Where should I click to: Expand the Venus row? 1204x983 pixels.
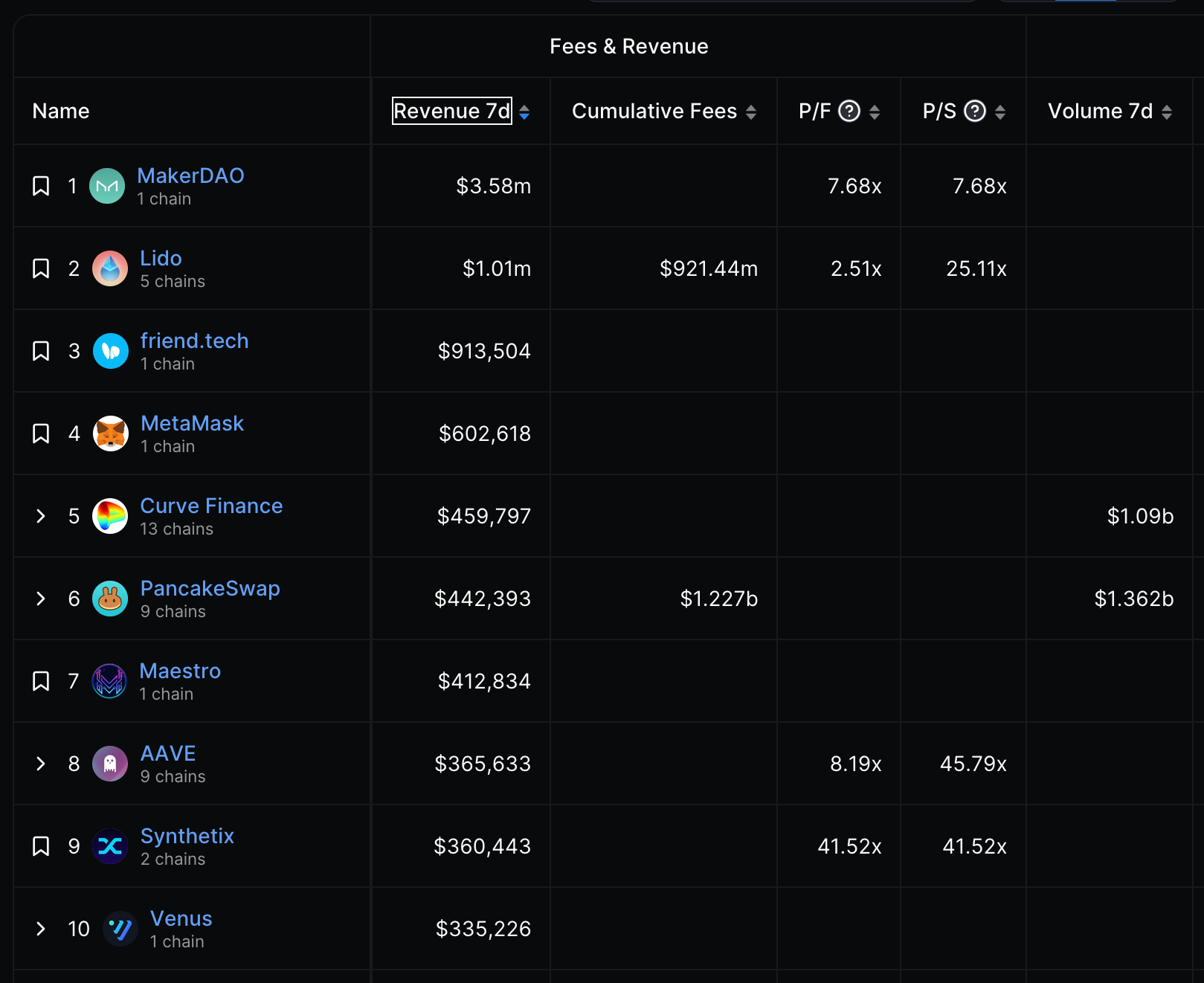(x=41, y=929)
